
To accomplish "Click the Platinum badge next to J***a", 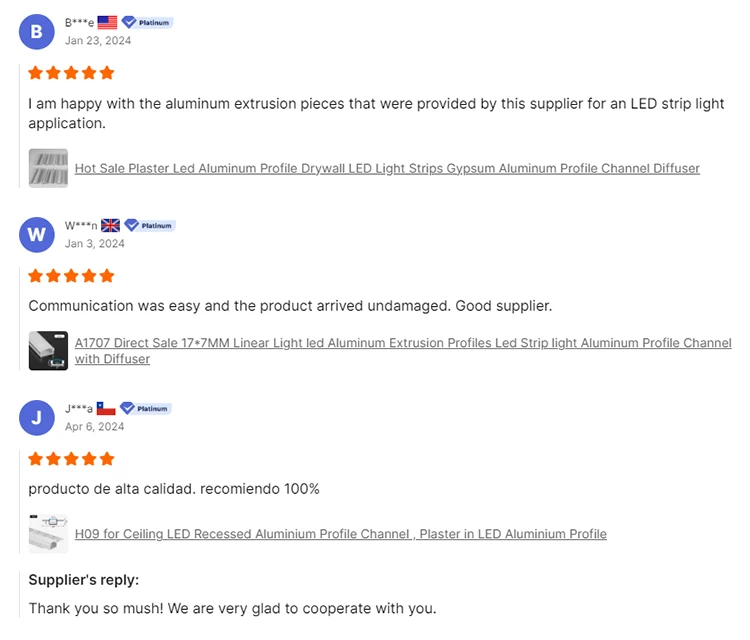I will (146, 408).
